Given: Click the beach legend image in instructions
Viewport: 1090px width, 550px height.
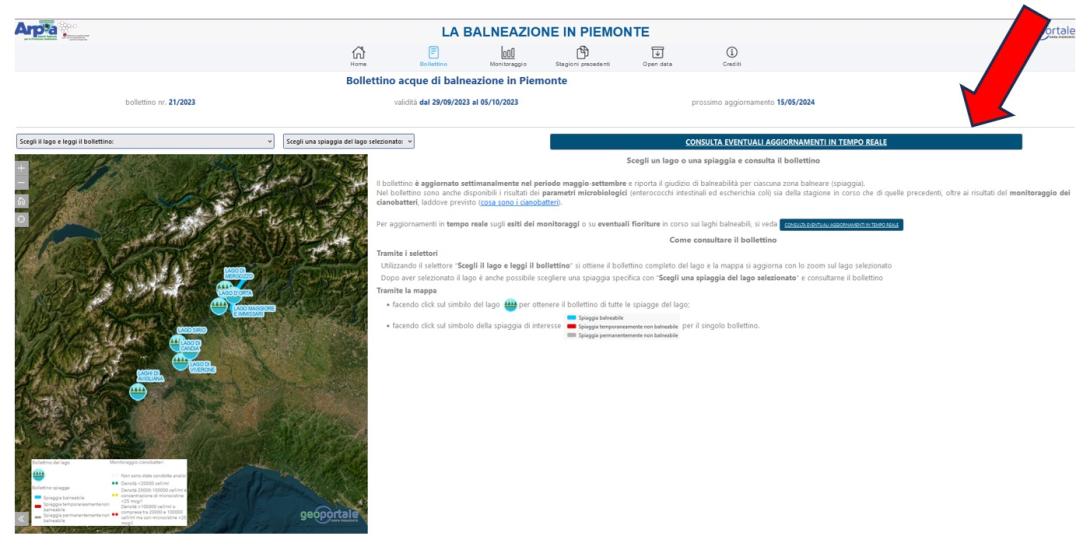Looking at the screenshot, I should click(622, 326).
